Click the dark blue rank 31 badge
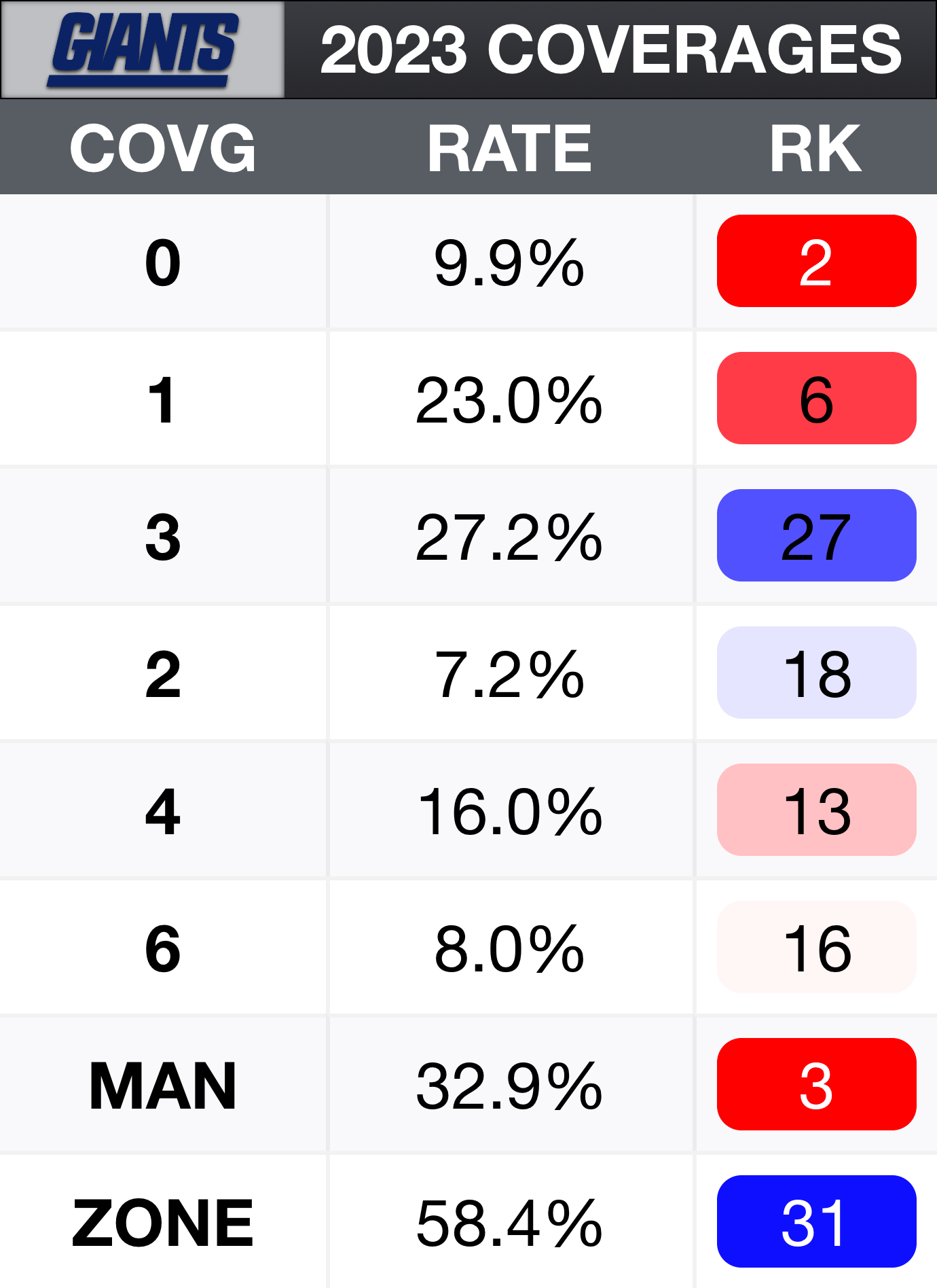This screenshot has height=1288, width=937. [816, 1222]
